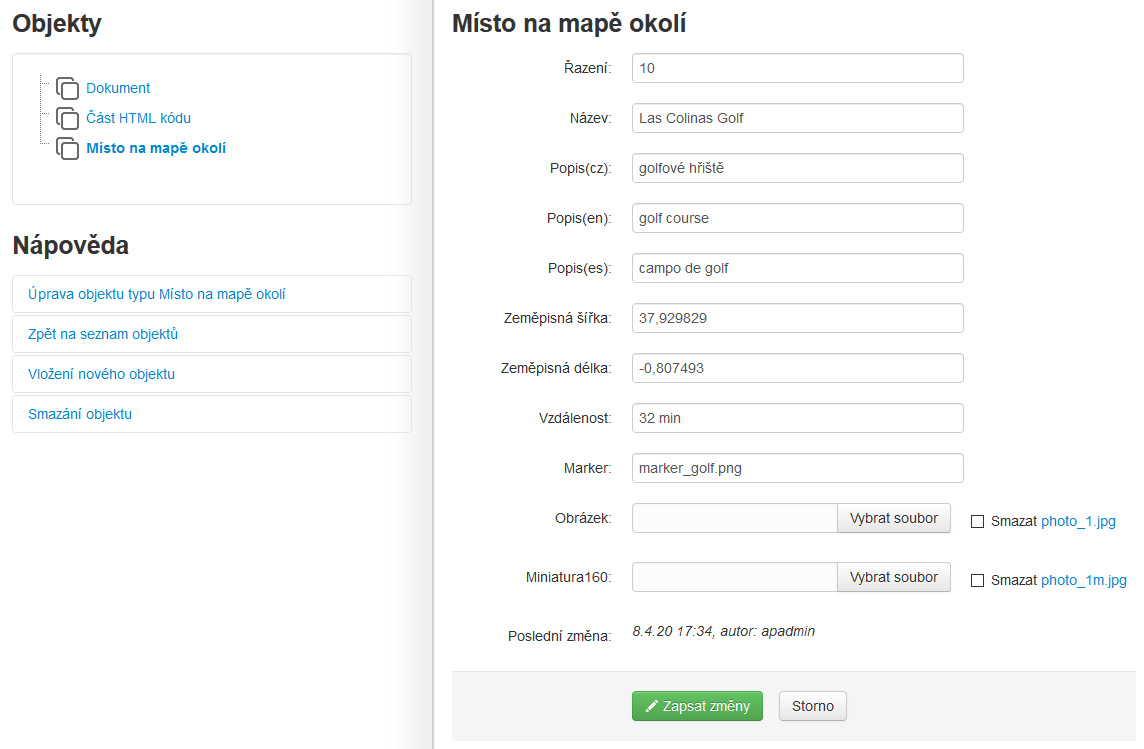Open the photo_1.jpg link

pyautogui.click(x=1078, y=521)
